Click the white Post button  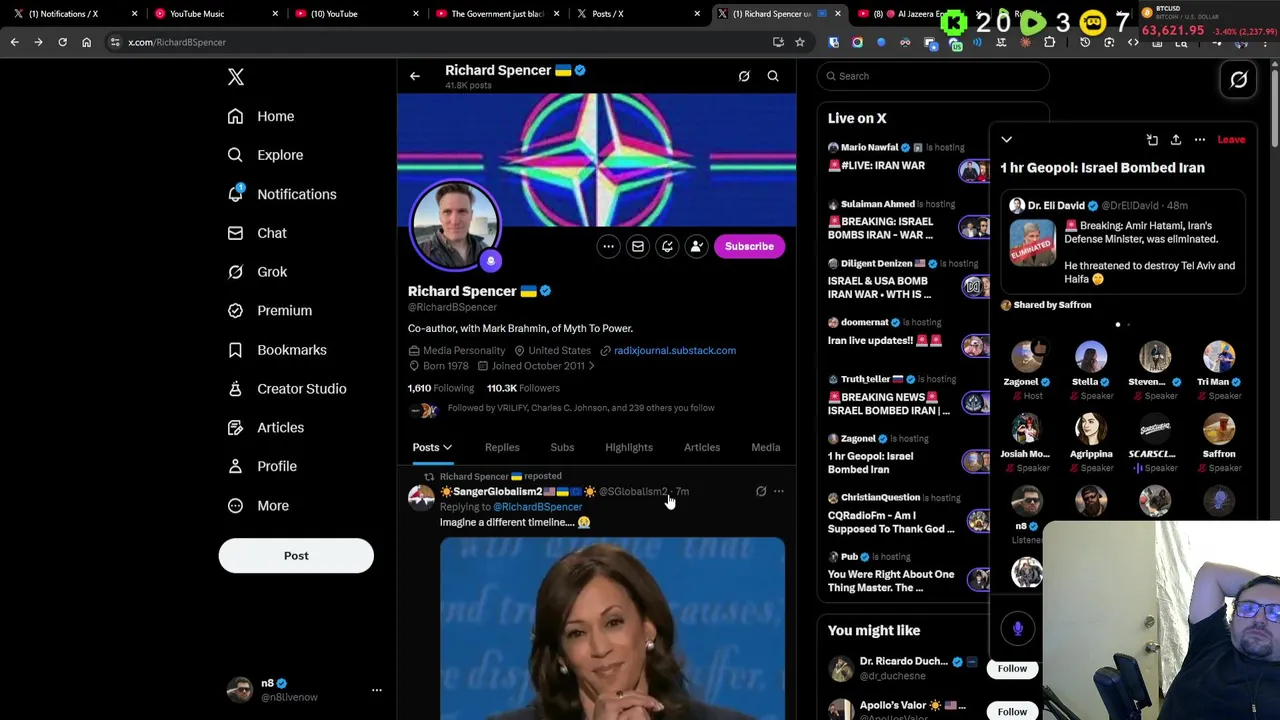point(296,556)
